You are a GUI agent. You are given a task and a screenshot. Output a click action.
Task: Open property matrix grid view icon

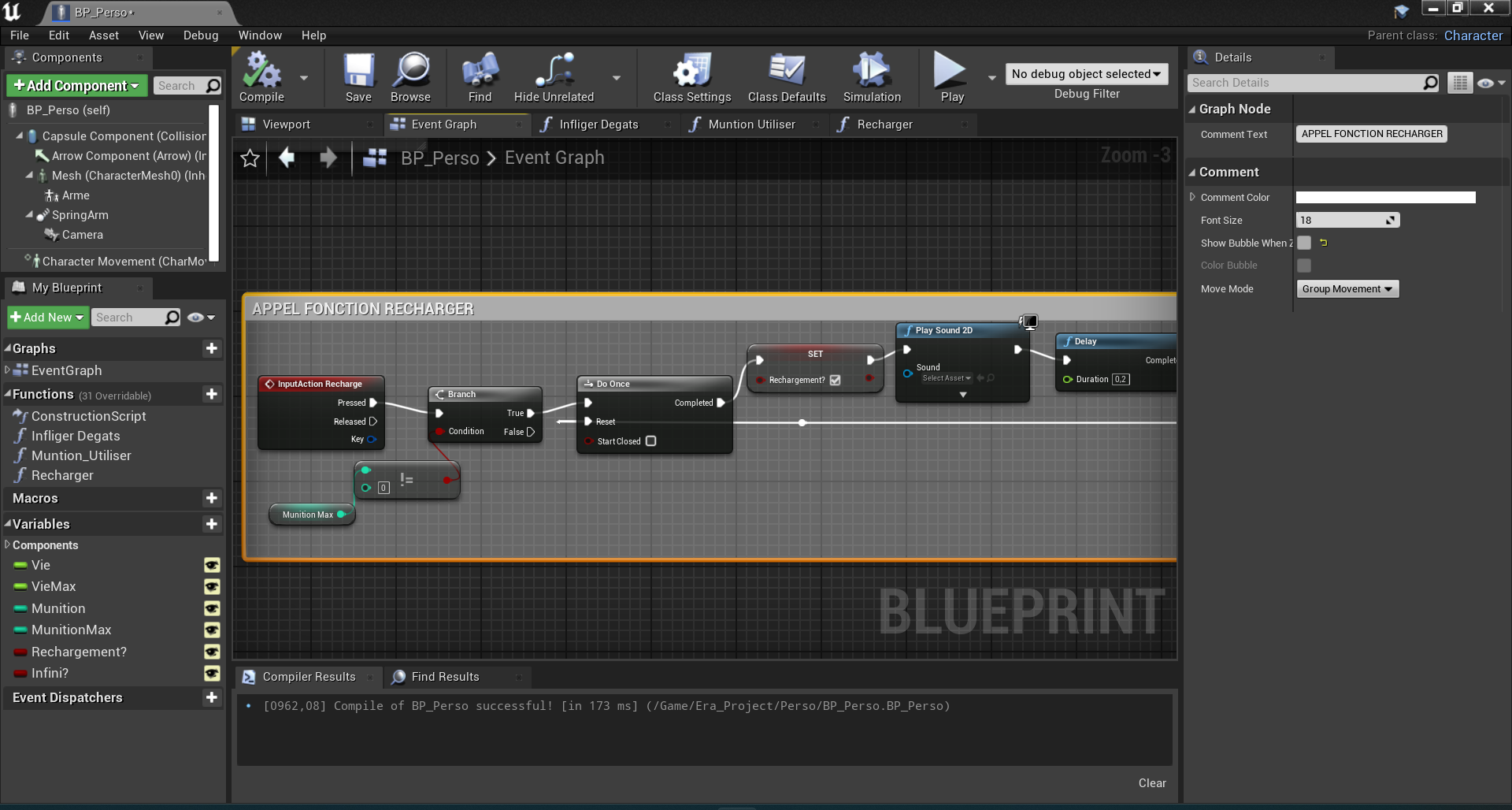[x=1460, y=83]
